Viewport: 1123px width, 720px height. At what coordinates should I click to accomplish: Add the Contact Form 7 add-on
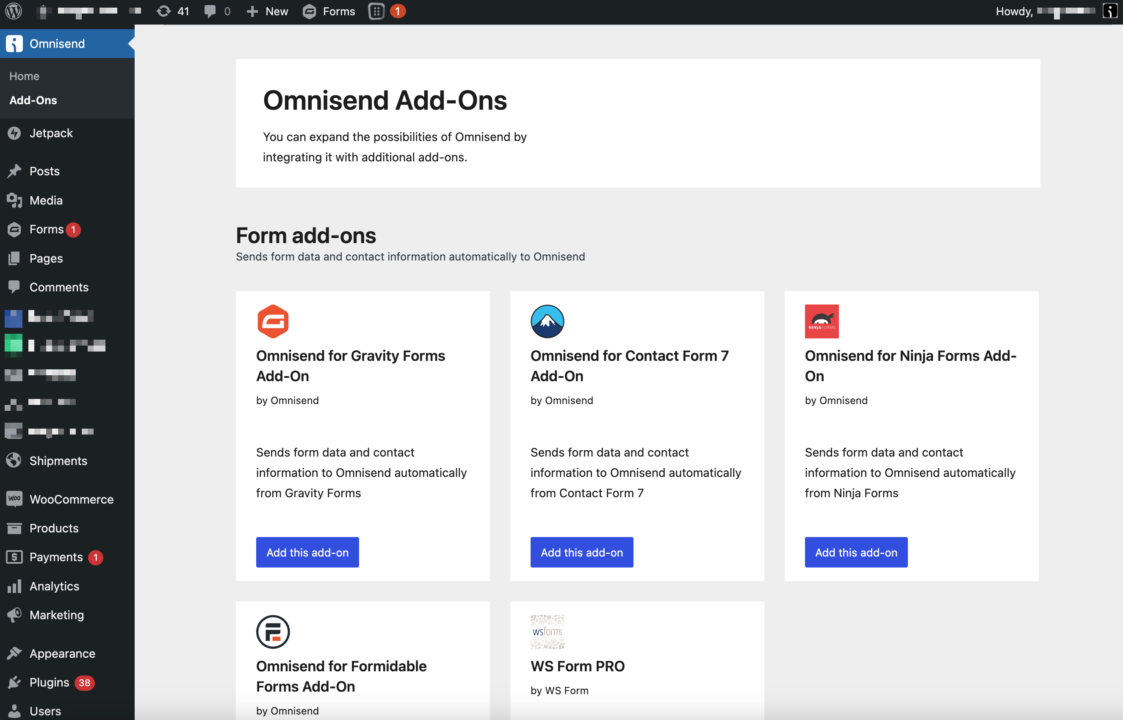tap(582, 552)
